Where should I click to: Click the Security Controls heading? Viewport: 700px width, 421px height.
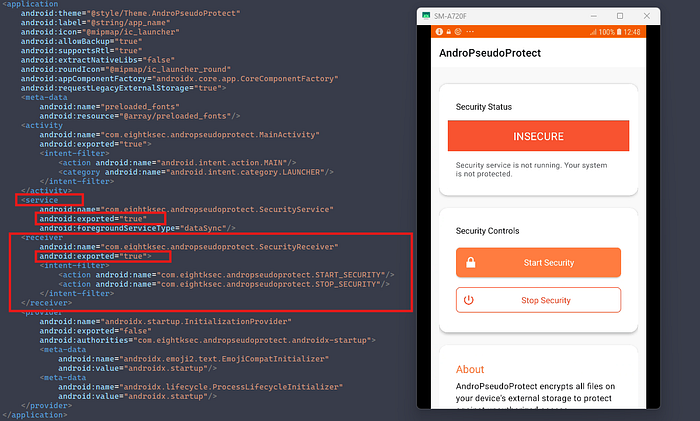[x=487, y=231]
